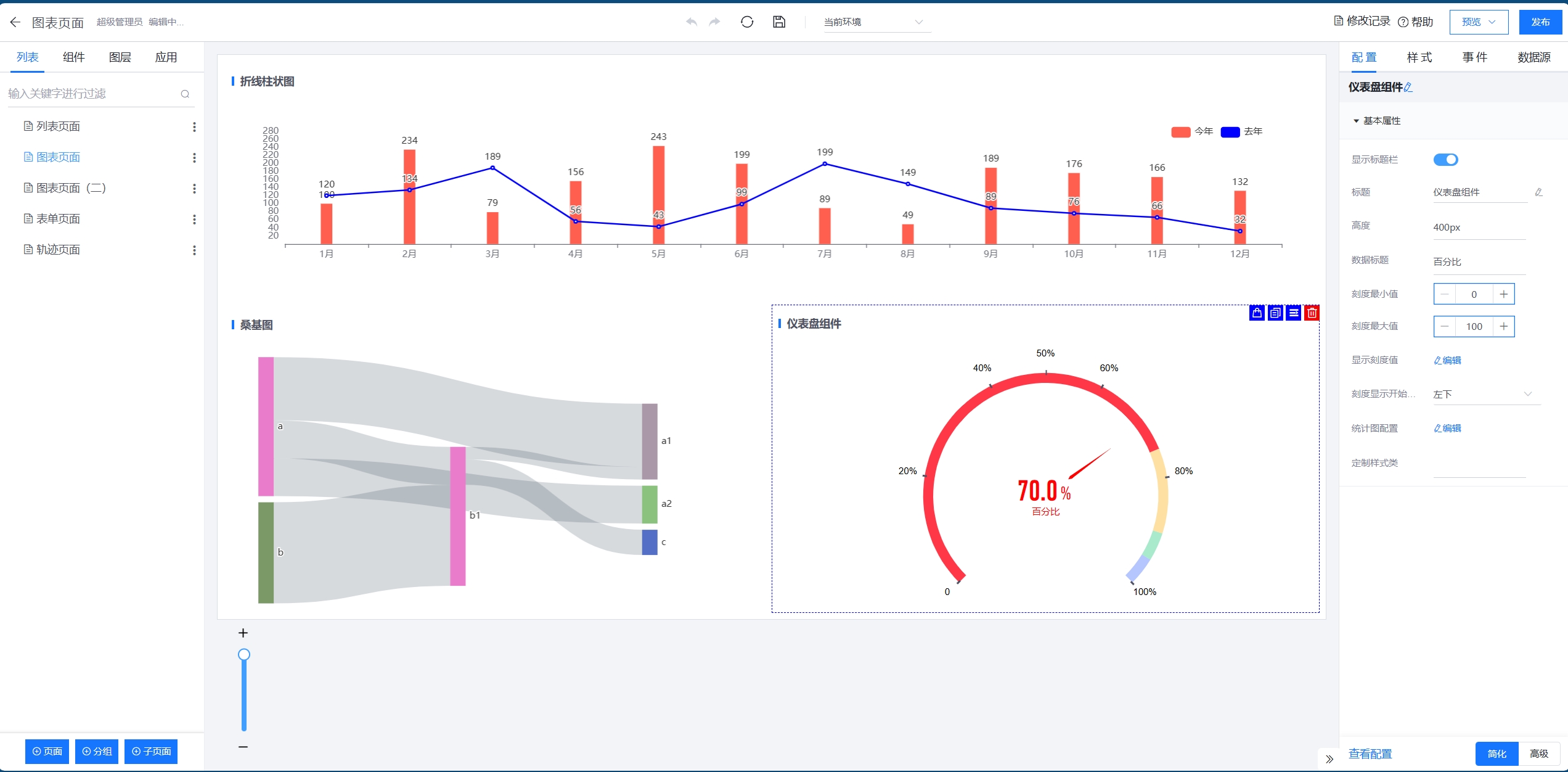This screenshot has width=1568, height=772.
Task: Decrease 刻度最大值 stepper
Action: (x=1444, y=326)
